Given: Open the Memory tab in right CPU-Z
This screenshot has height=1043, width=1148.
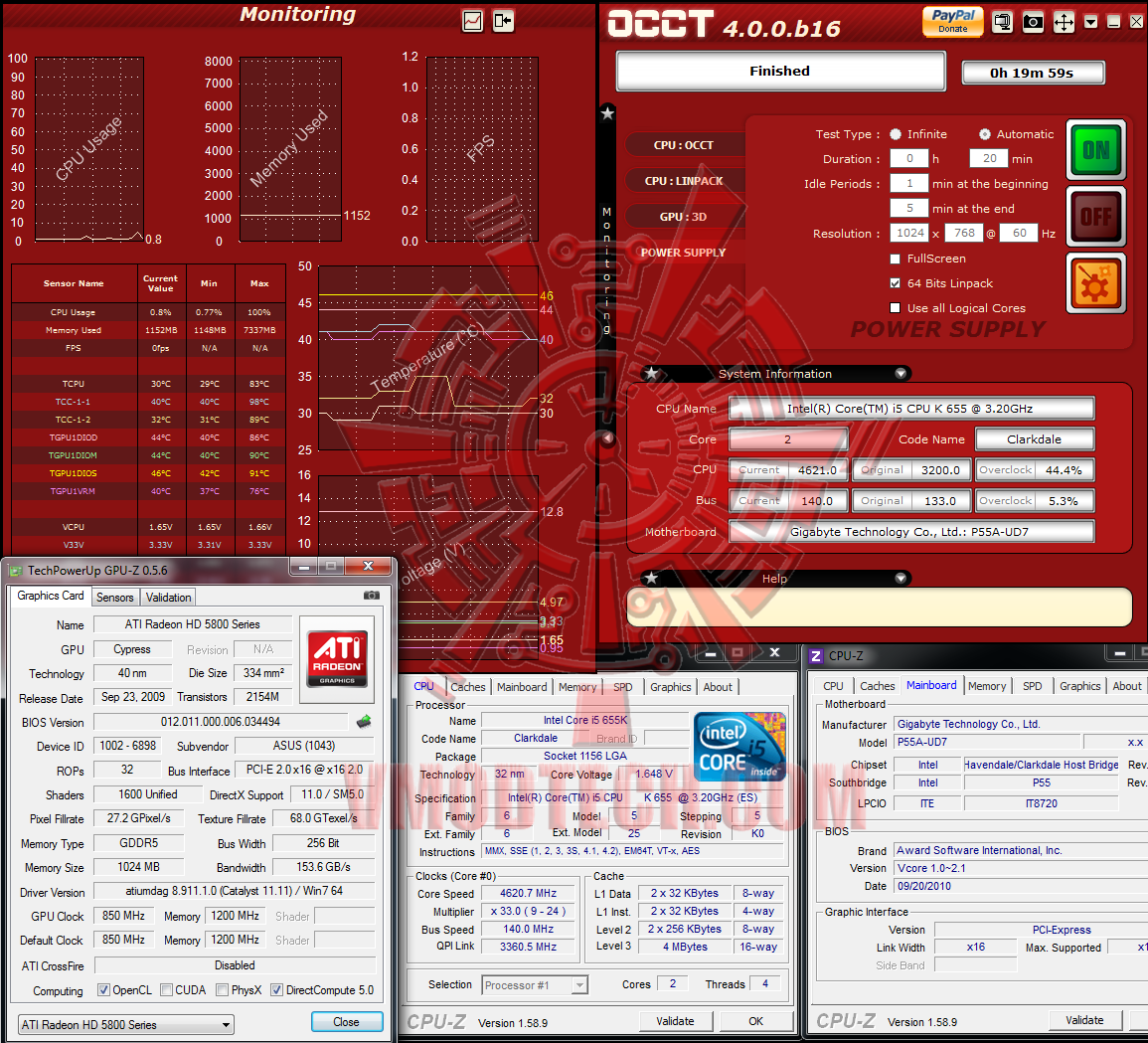Looking at the screenshot, I should point(987,686).
